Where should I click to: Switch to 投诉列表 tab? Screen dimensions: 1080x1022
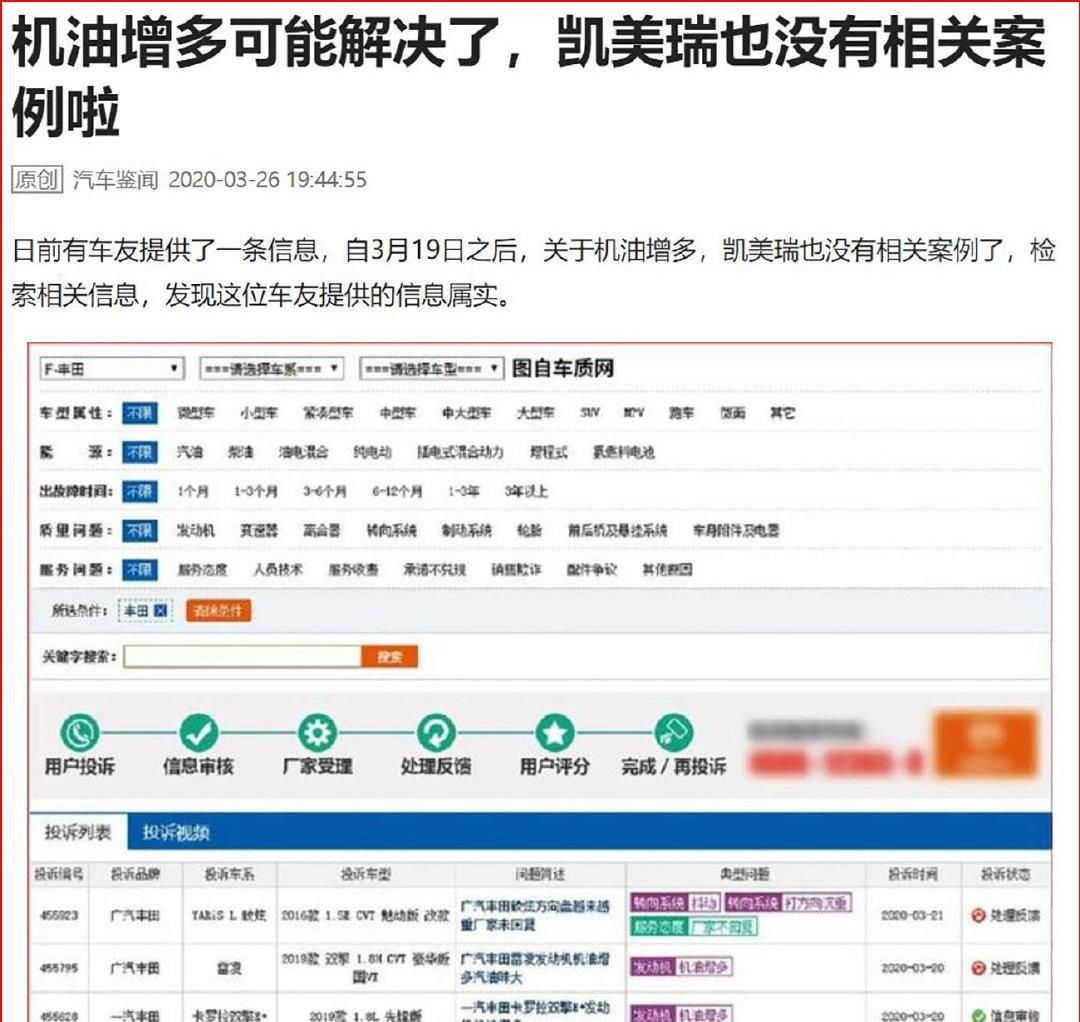click(x=78, y=832)
